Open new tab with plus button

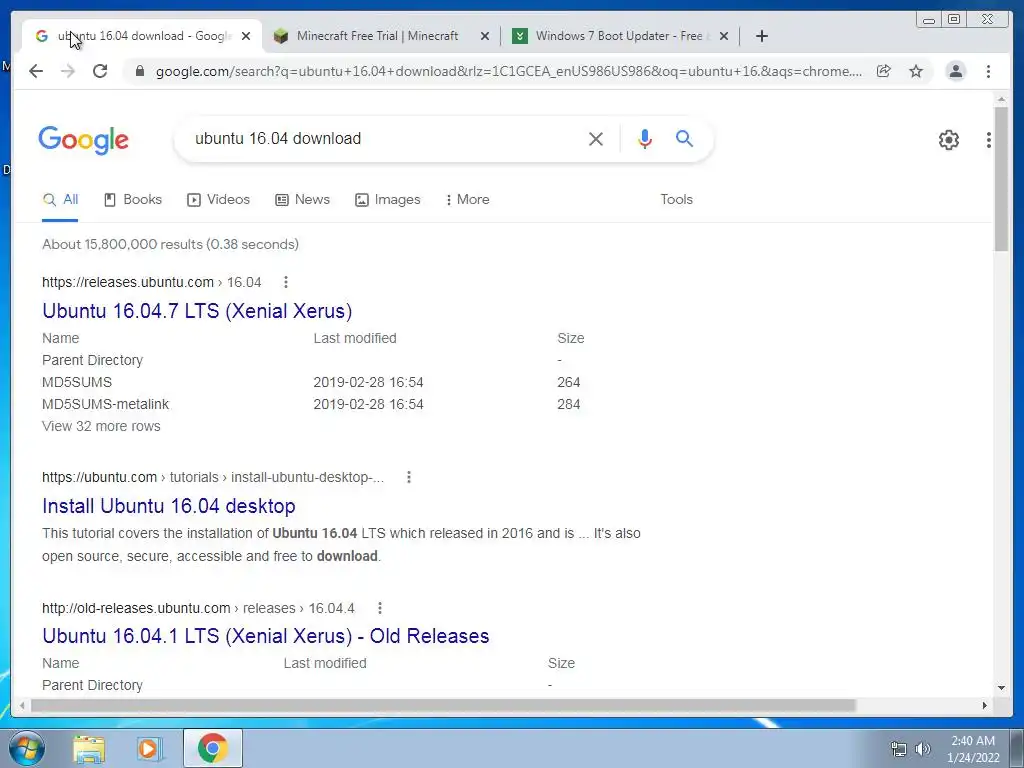pos(761,36)
